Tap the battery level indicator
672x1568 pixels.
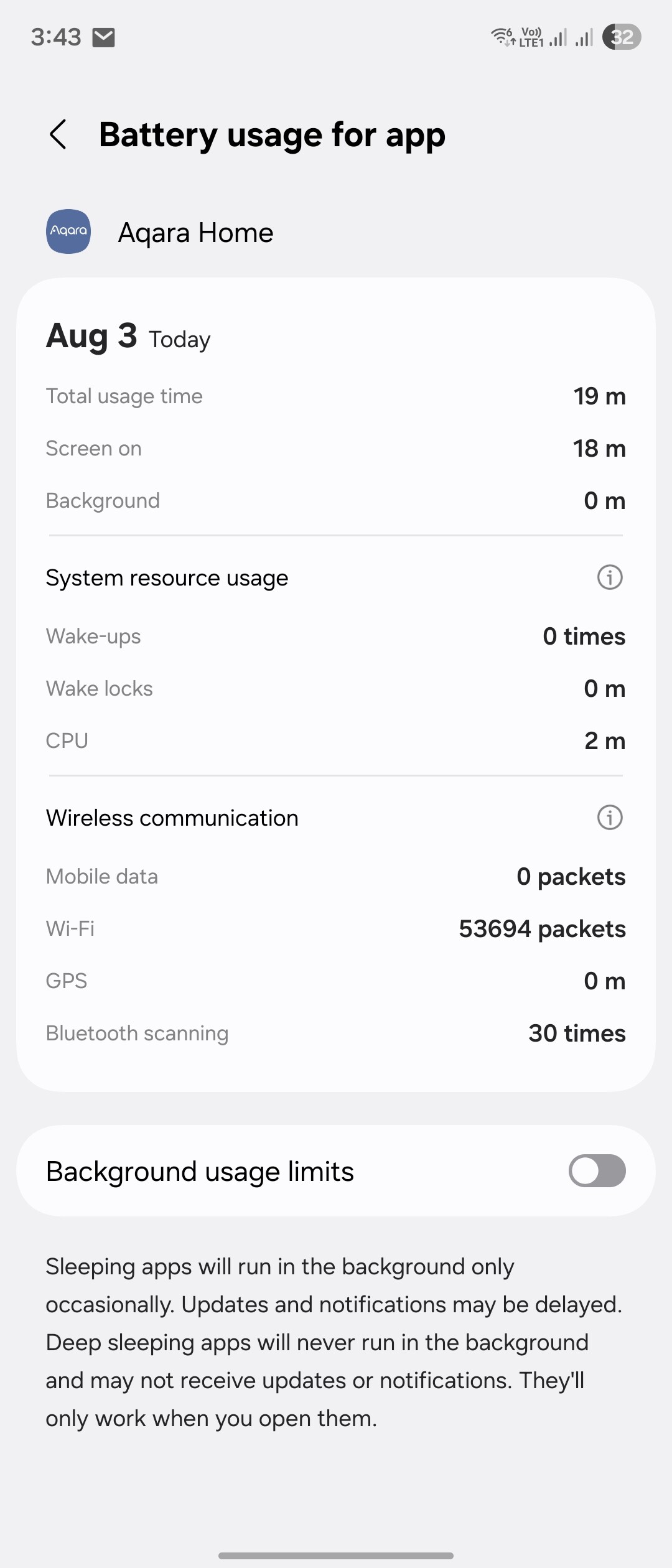(x=622, y=37)
